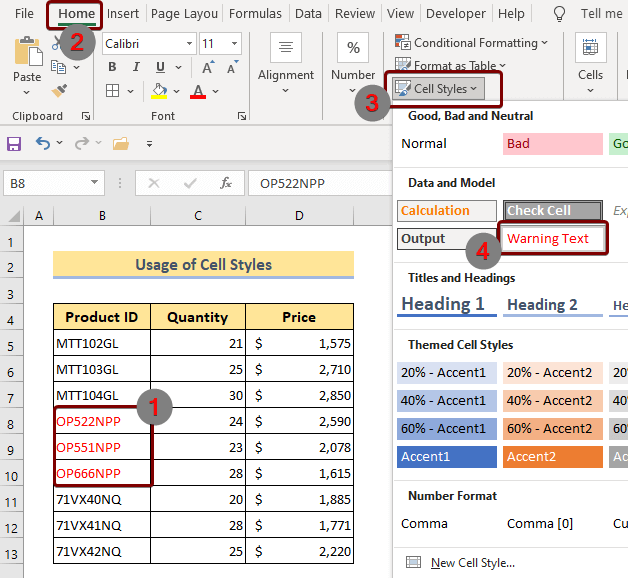The image size is (628, 578).
Task: Open font size 11 dropdown
Action: point(234,43)
